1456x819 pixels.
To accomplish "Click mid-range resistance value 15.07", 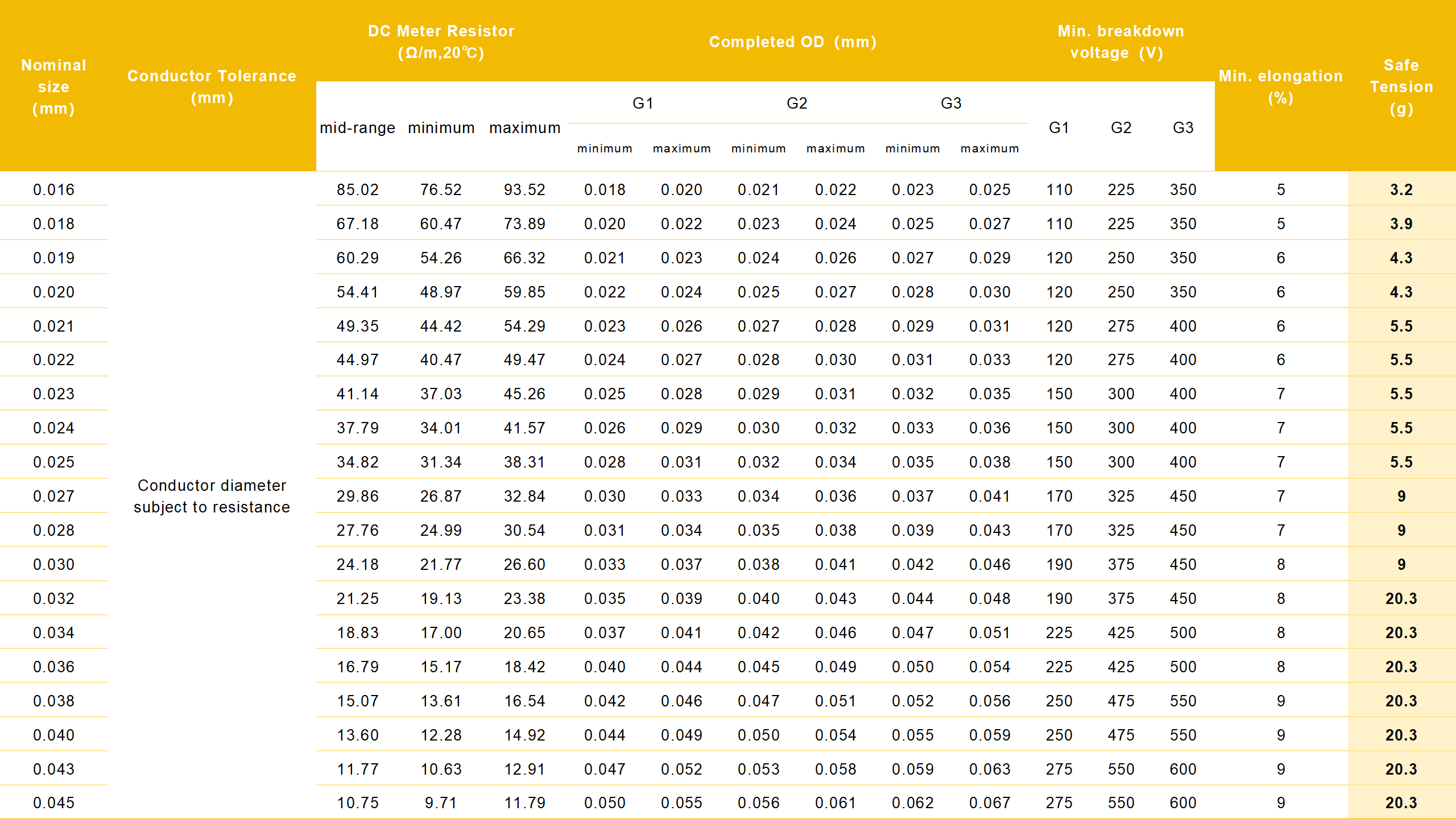I will (x=357, y=701).
